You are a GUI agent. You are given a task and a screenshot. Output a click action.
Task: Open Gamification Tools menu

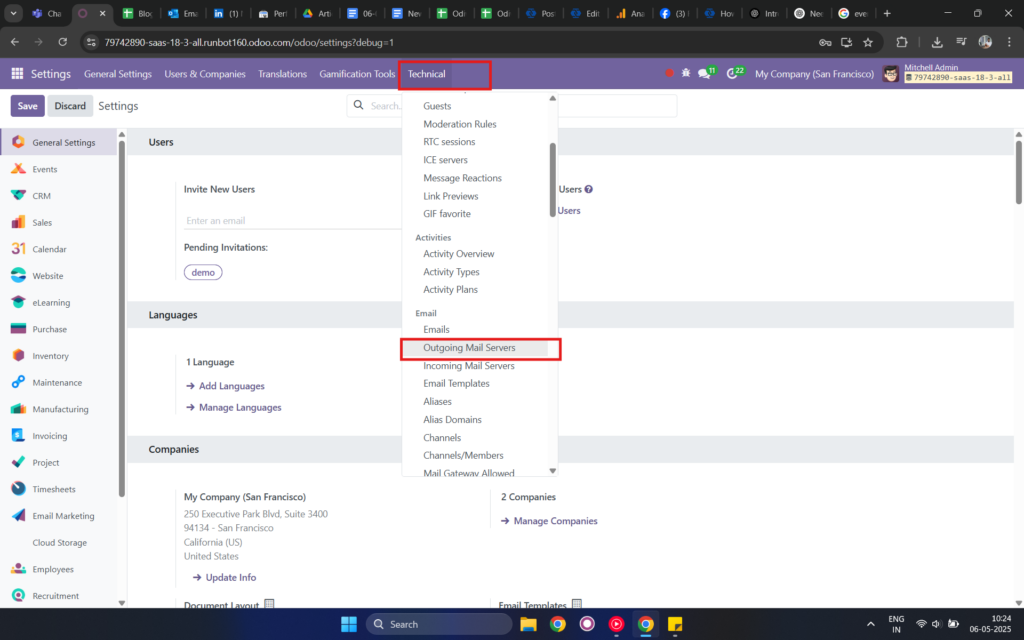pyautogui.click(x=357, y=74)
